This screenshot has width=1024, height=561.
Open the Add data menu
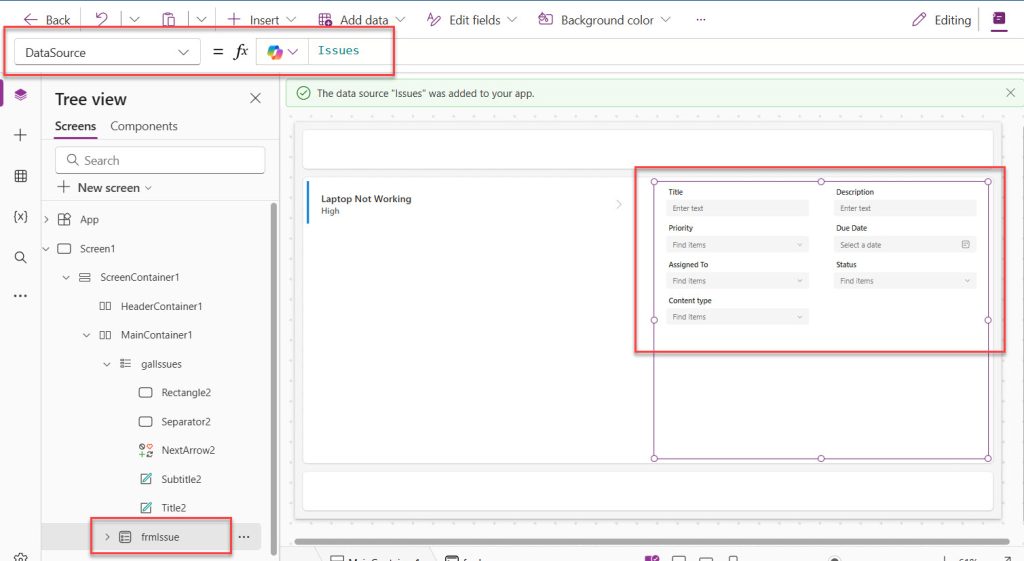pyautogui.click(x=361, y=20)
